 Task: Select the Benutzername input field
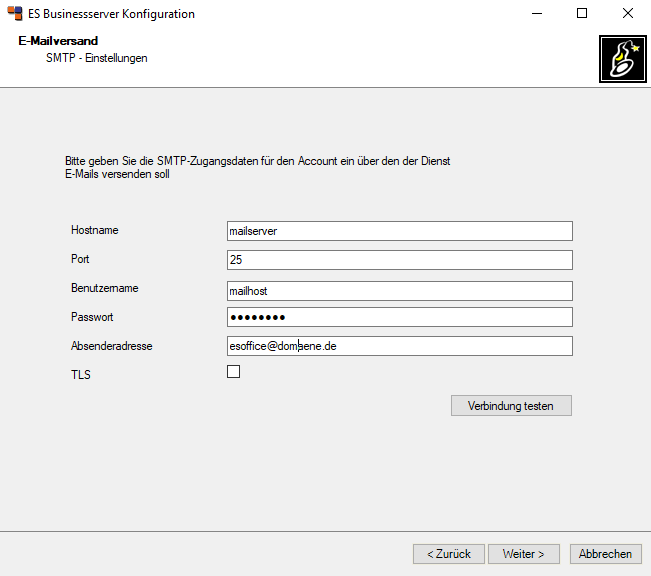coord(399,291)
